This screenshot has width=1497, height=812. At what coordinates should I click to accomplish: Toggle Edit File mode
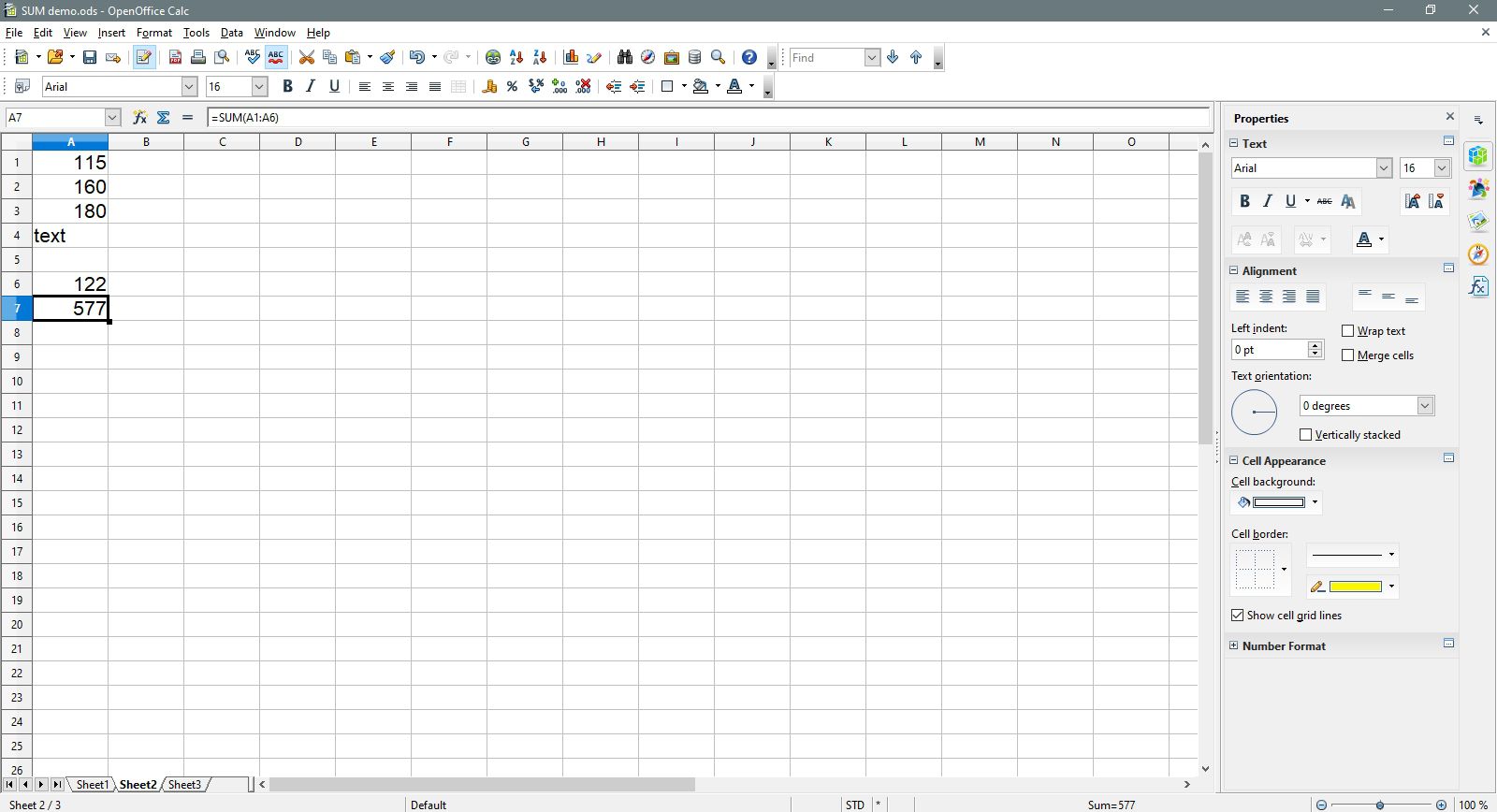[x=144, y=58]
